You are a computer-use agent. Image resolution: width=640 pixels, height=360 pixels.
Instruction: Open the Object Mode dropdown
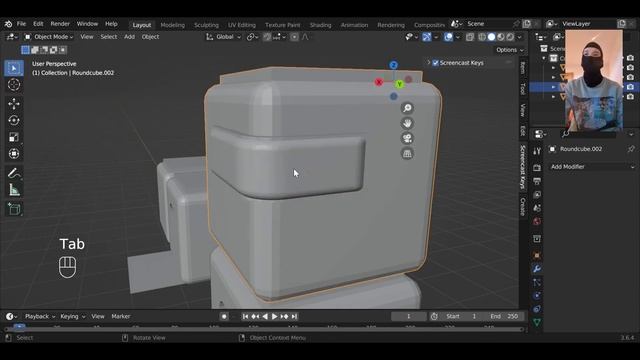pyautogui.click(x=49, y=37)
